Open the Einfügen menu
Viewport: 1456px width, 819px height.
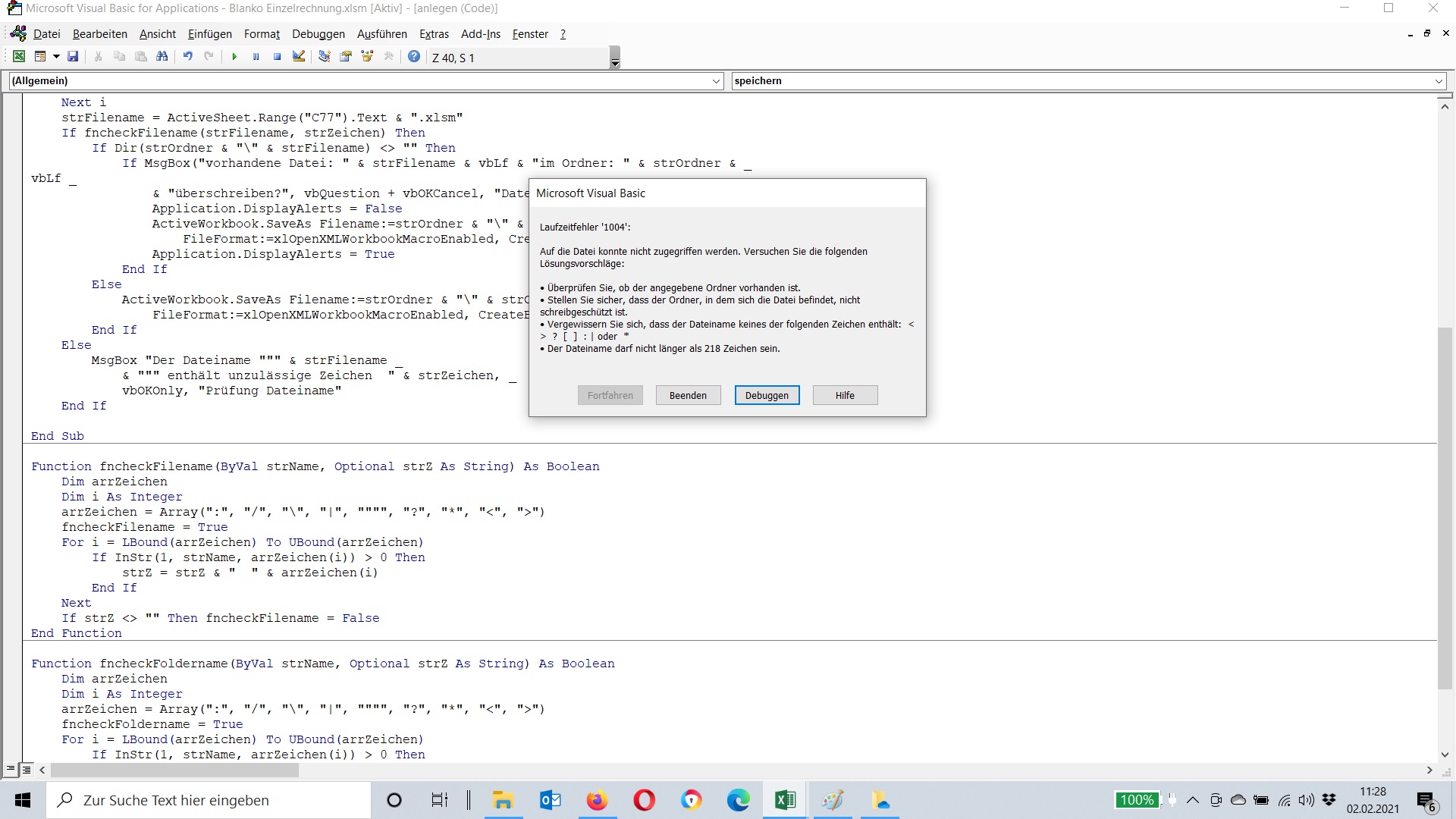(x=210, y=34)
